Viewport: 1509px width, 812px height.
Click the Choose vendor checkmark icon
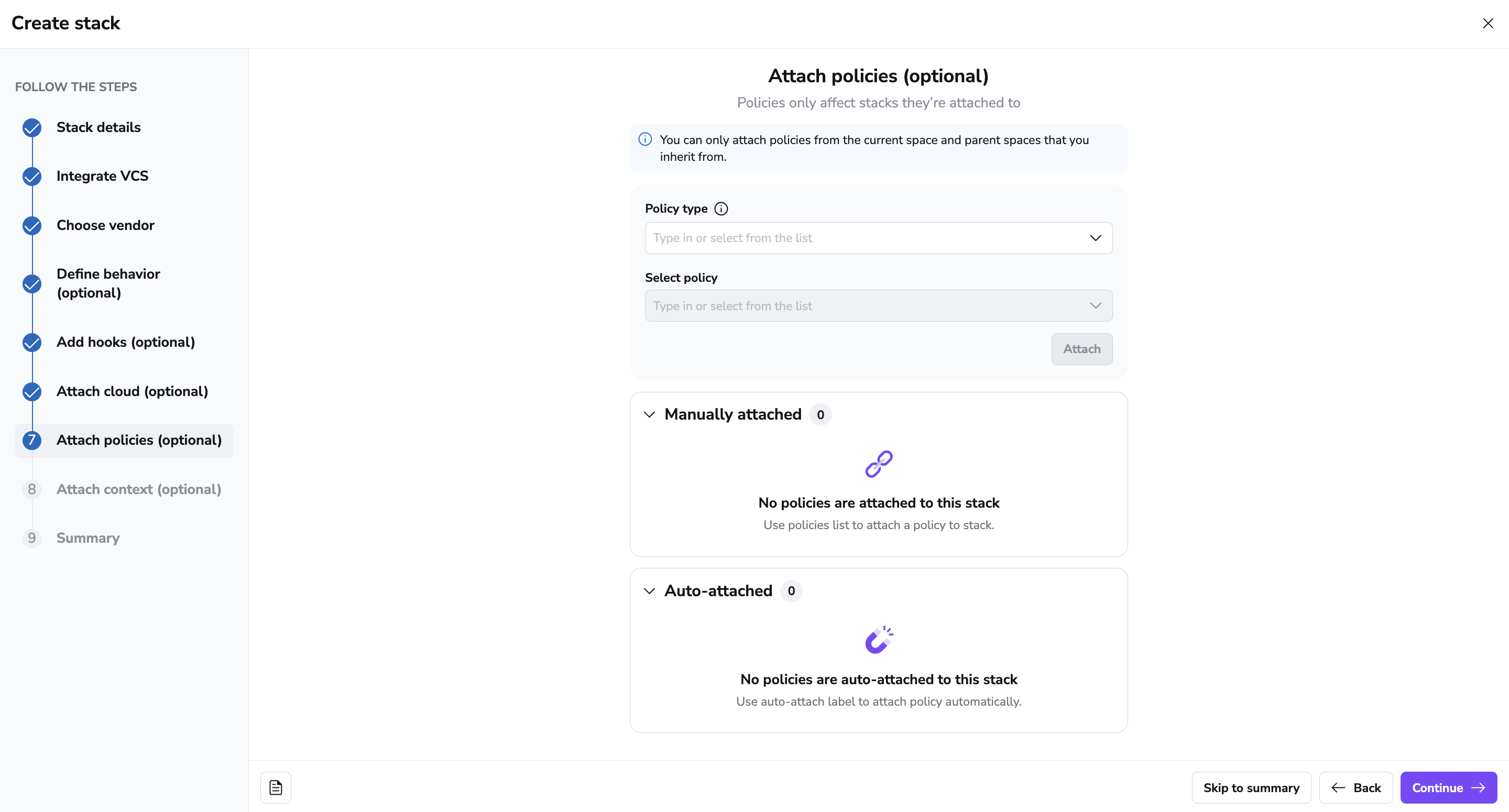[32, 226]
